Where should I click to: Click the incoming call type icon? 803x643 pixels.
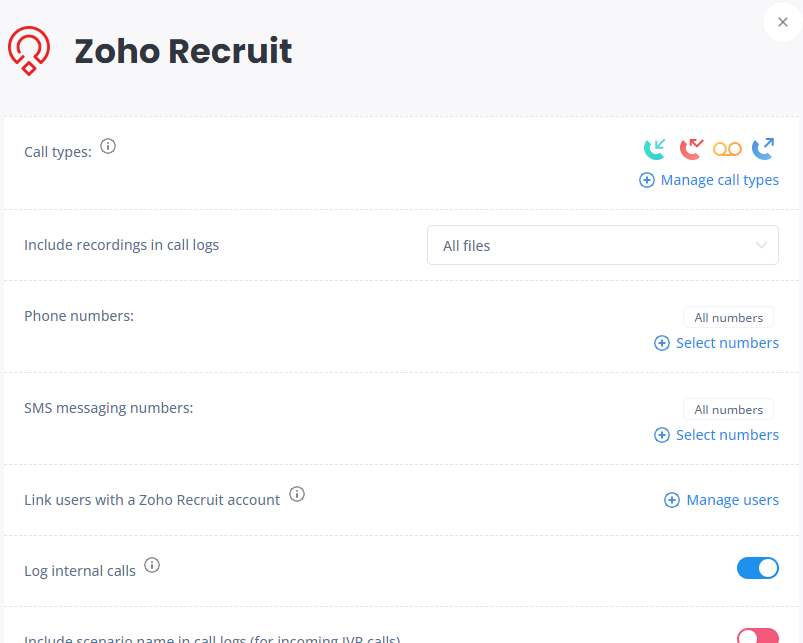pyautogui.click(x=654, y=149)
